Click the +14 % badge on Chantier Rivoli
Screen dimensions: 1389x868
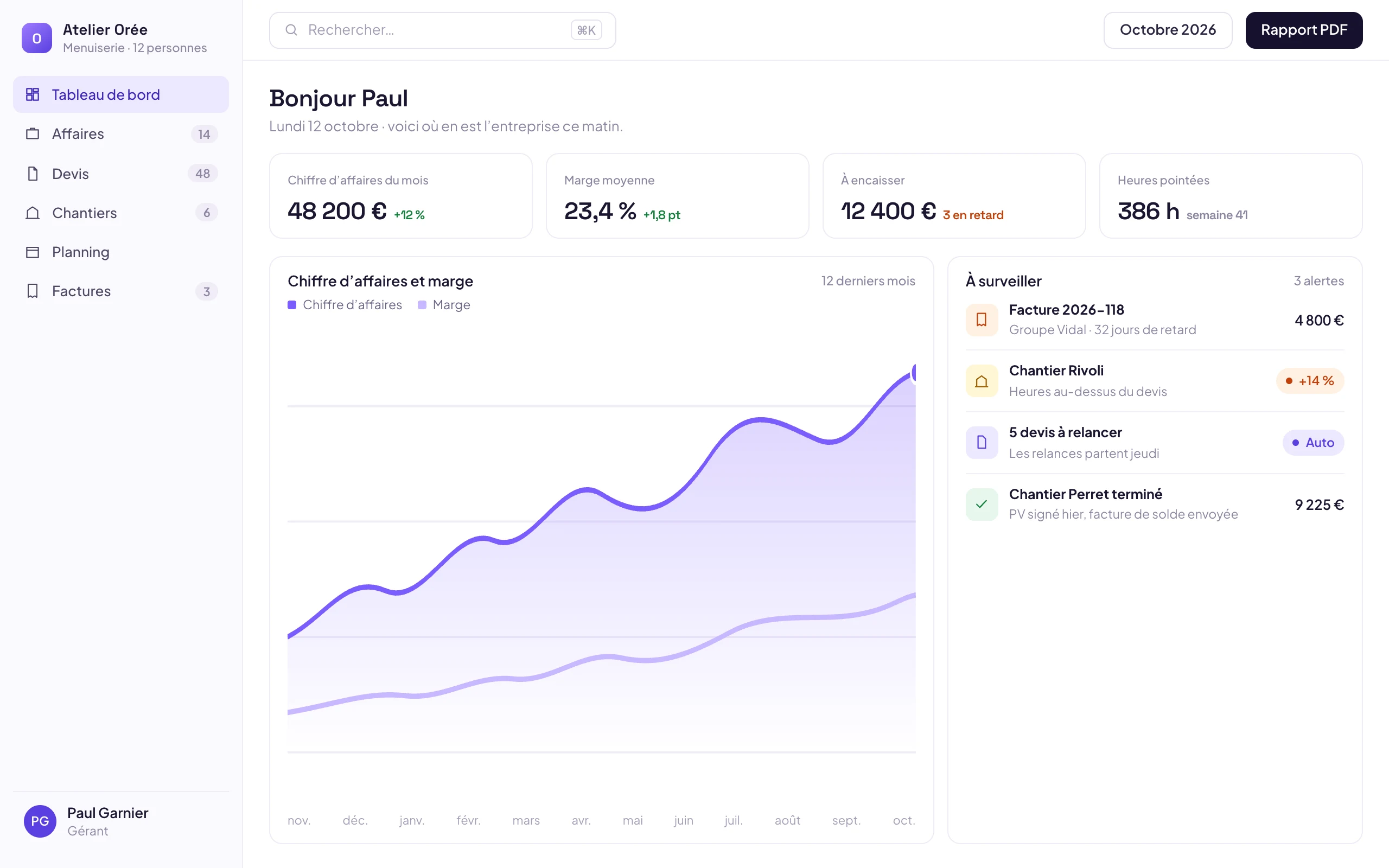1310,381
